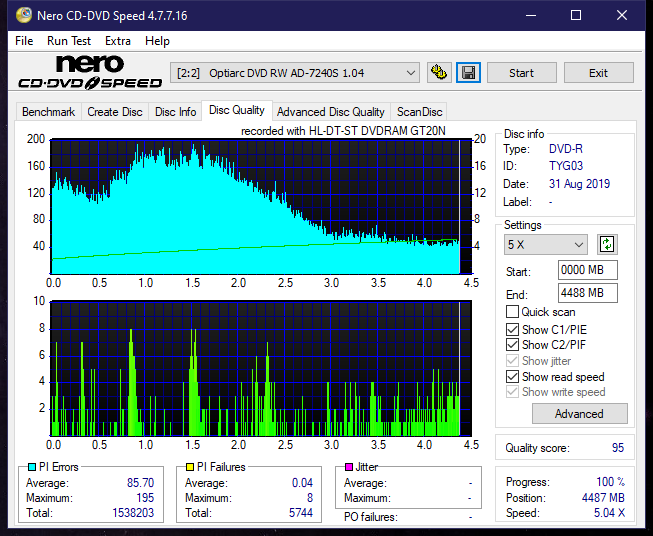Click the Start button
The height and width of the screenshot is (536, 653).
(521, 73)
